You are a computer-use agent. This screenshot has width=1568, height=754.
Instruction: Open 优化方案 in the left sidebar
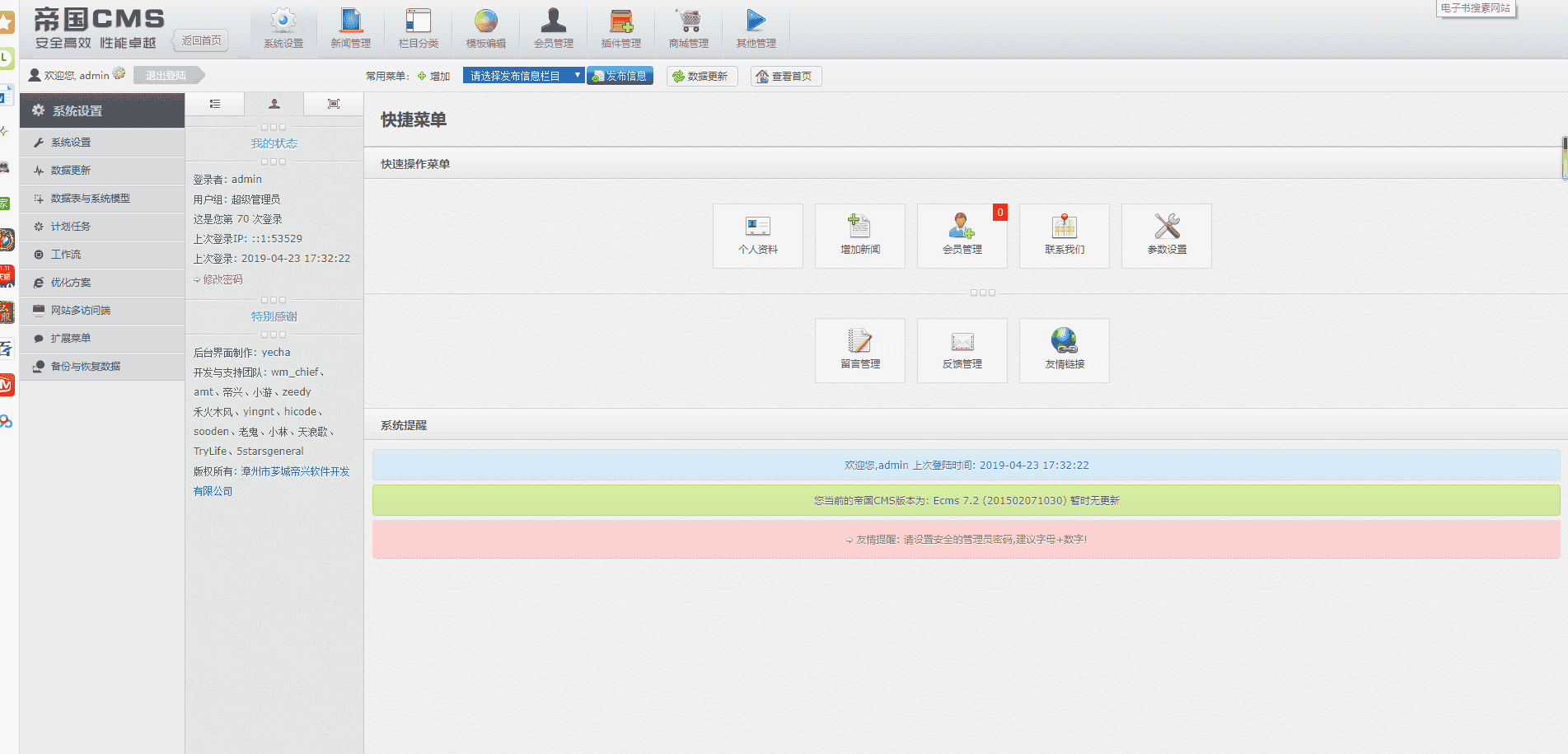pyautogui.click(x=102, y=283)
